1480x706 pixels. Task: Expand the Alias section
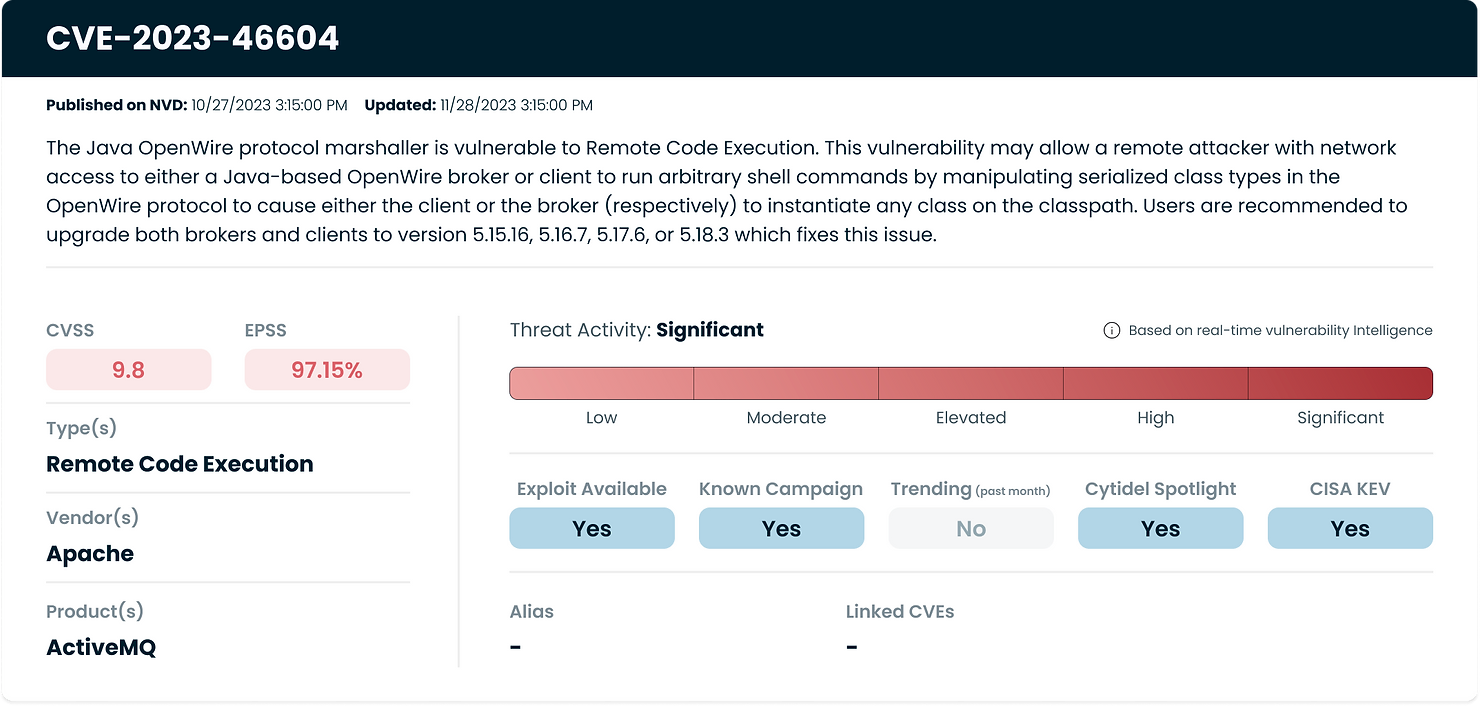(531, 611)
